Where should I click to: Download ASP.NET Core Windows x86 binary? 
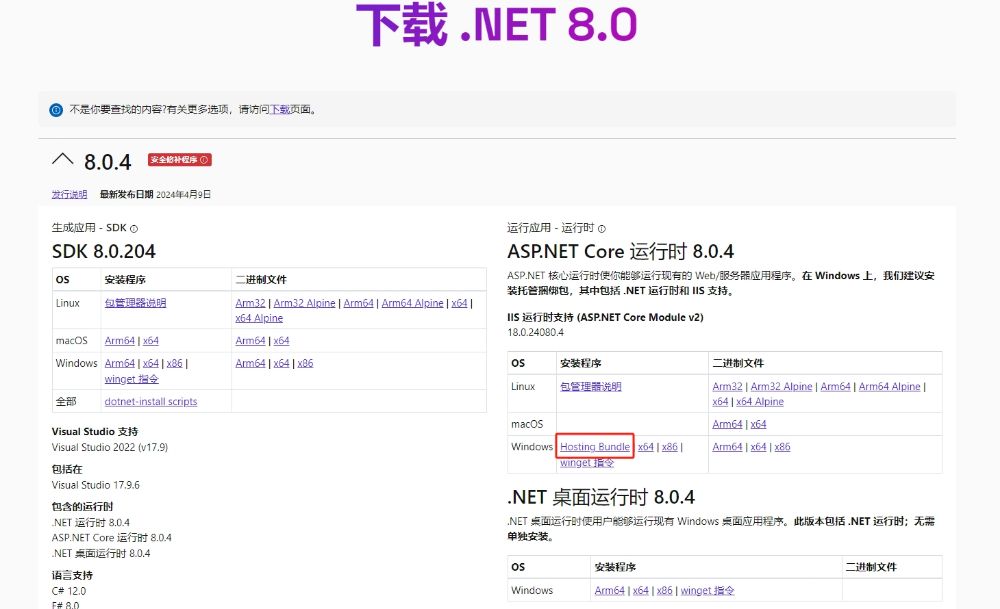(x=783, y=447)
